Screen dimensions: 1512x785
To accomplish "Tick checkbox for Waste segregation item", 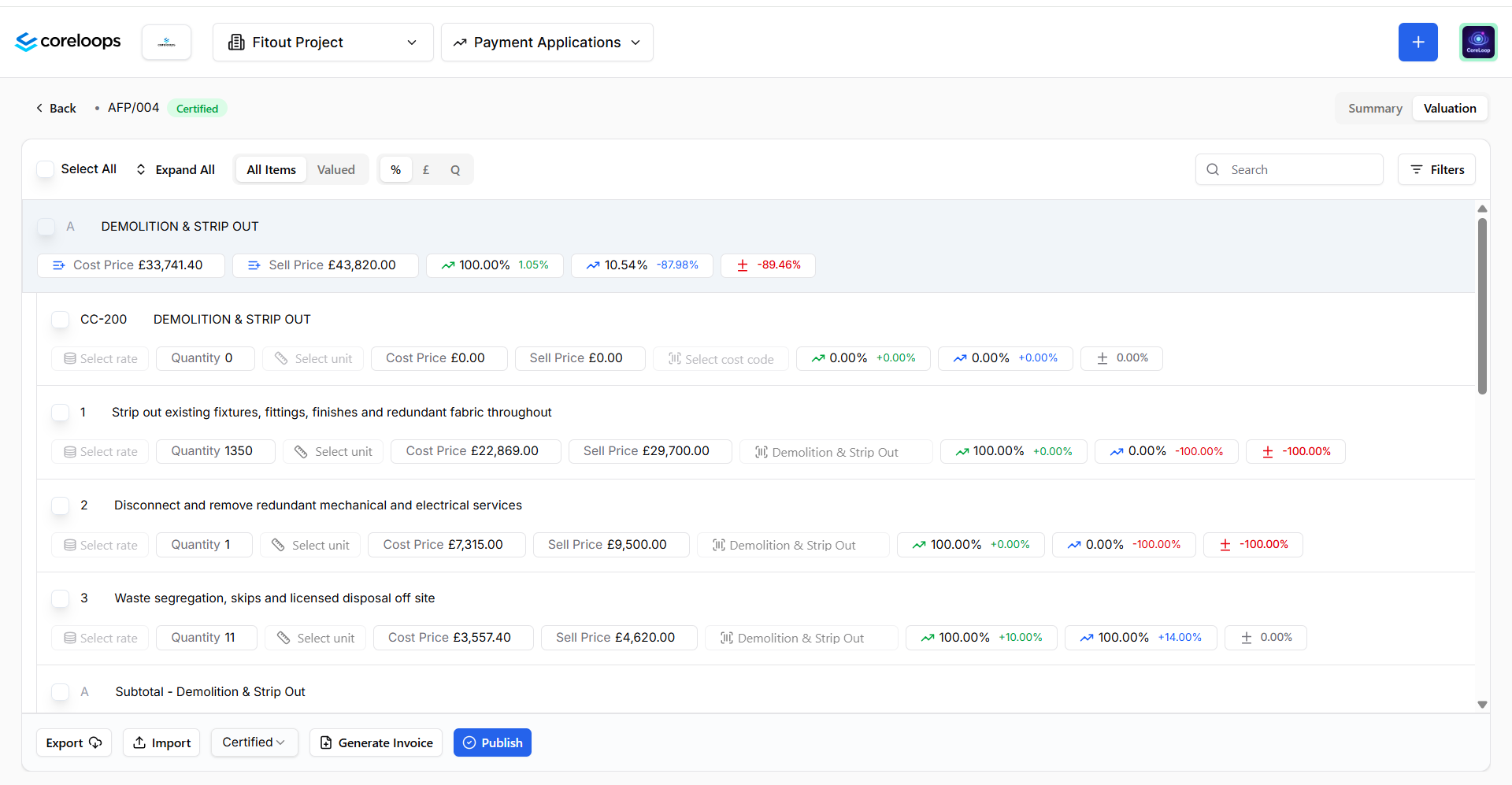I will coord(60,598).
